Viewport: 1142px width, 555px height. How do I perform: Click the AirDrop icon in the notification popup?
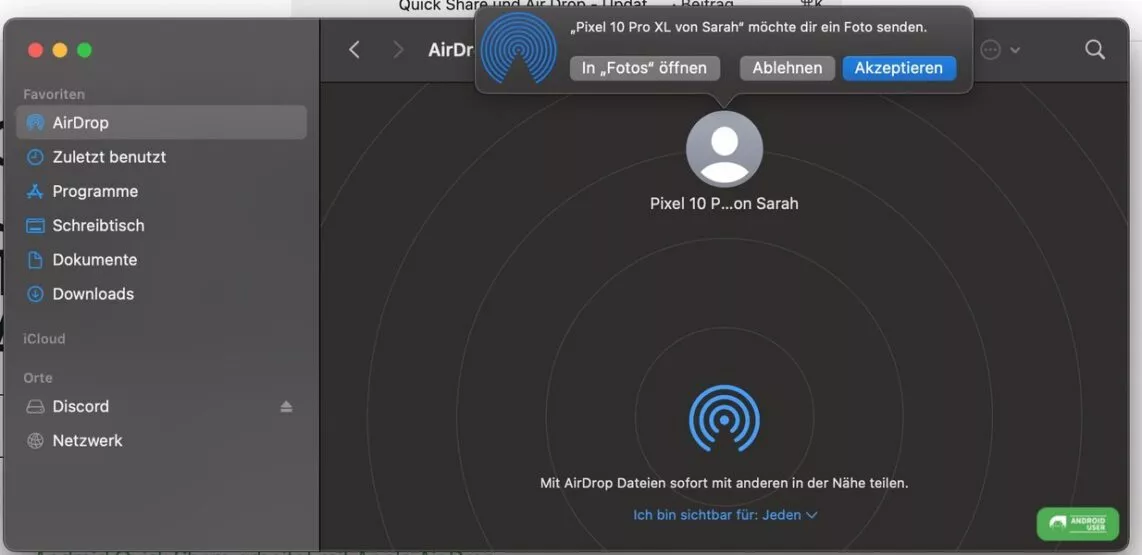(x=519, y=49)
